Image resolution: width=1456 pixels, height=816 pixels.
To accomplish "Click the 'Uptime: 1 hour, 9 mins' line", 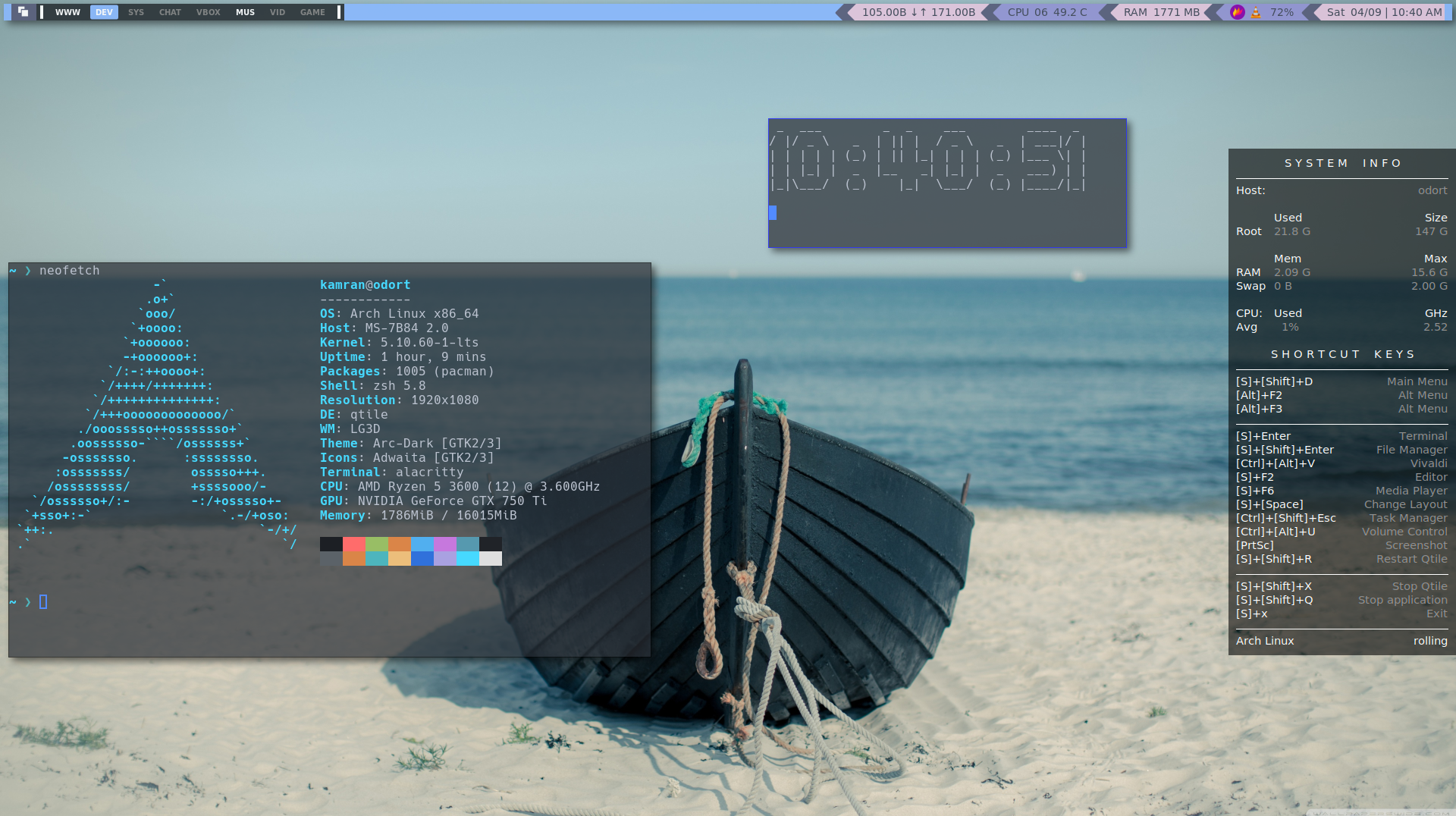I will 403,356.
